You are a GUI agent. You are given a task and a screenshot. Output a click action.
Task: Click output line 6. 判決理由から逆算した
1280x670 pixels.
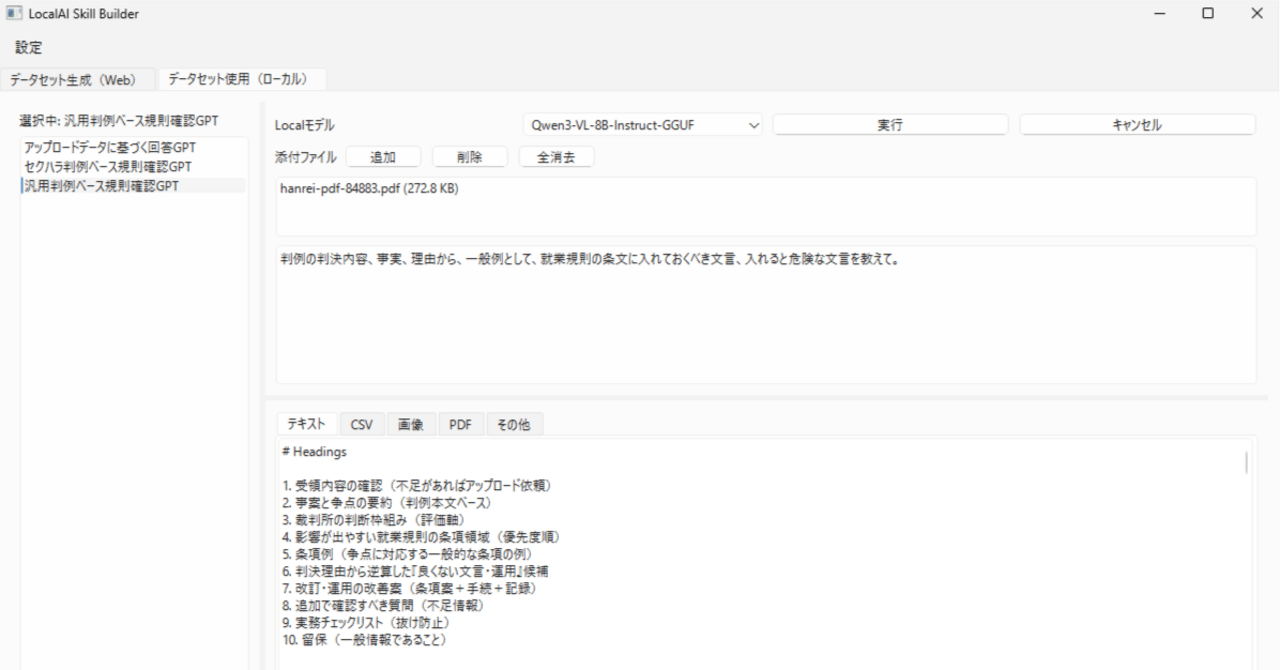click(414, 570)
